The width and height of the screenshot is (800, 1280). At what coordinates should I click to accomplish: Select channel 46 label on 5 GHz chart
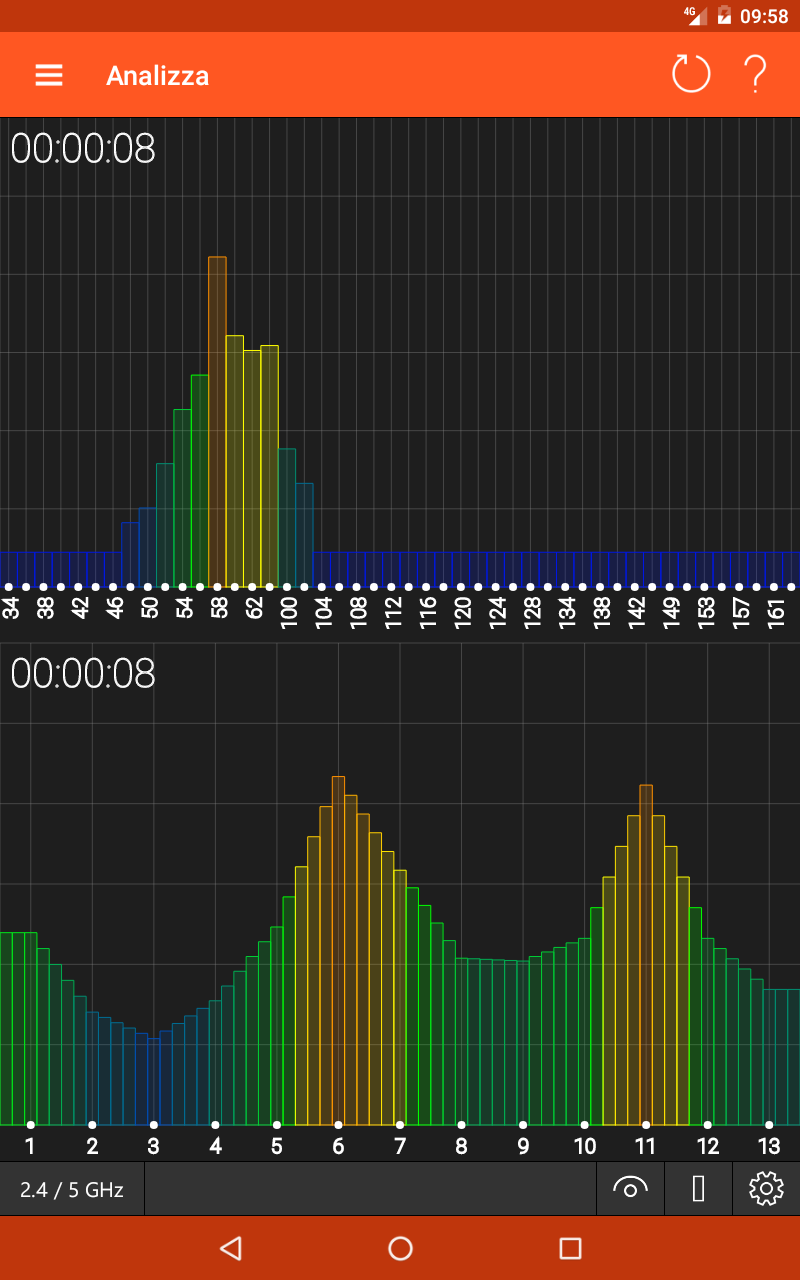[115, 608]
